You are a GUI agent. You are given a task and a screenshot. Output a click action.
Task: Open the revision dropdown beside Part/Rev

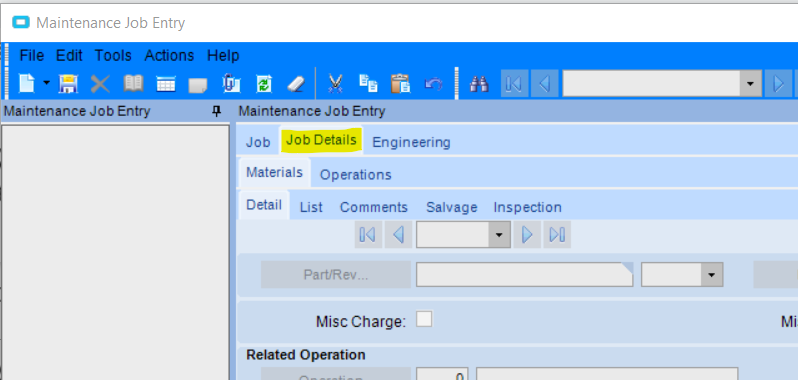click(x=711, y=275)
